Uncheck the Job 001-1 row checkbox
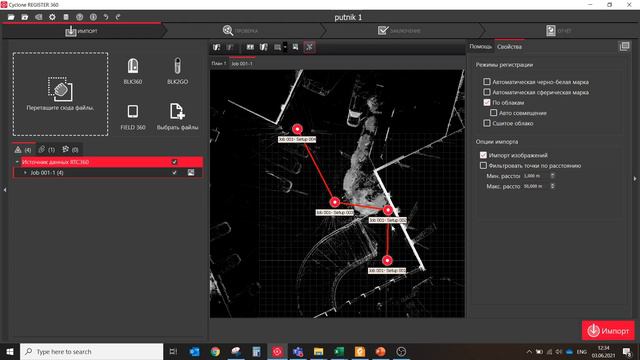Viewport: 640px width, 360px height. 174,173
